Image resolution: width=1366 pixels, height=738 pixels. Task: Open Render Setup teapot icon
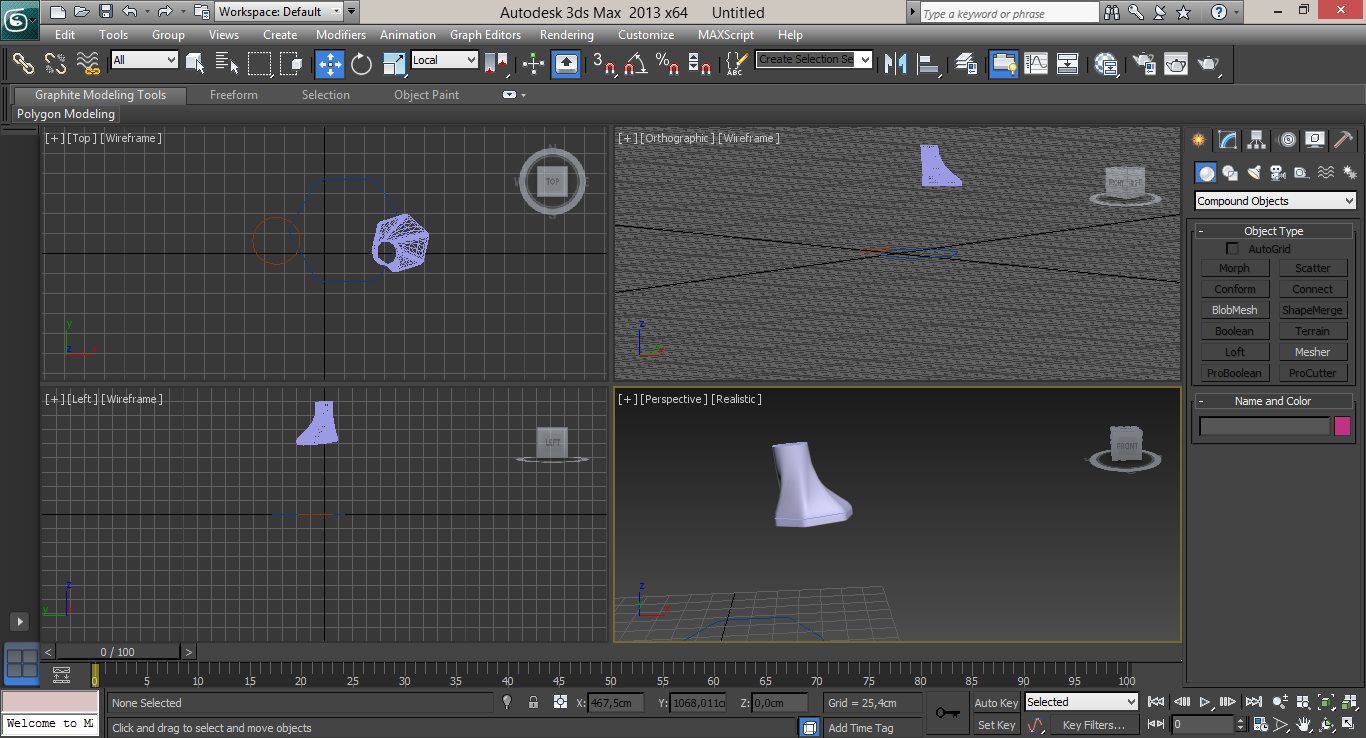coord(1143,63)
